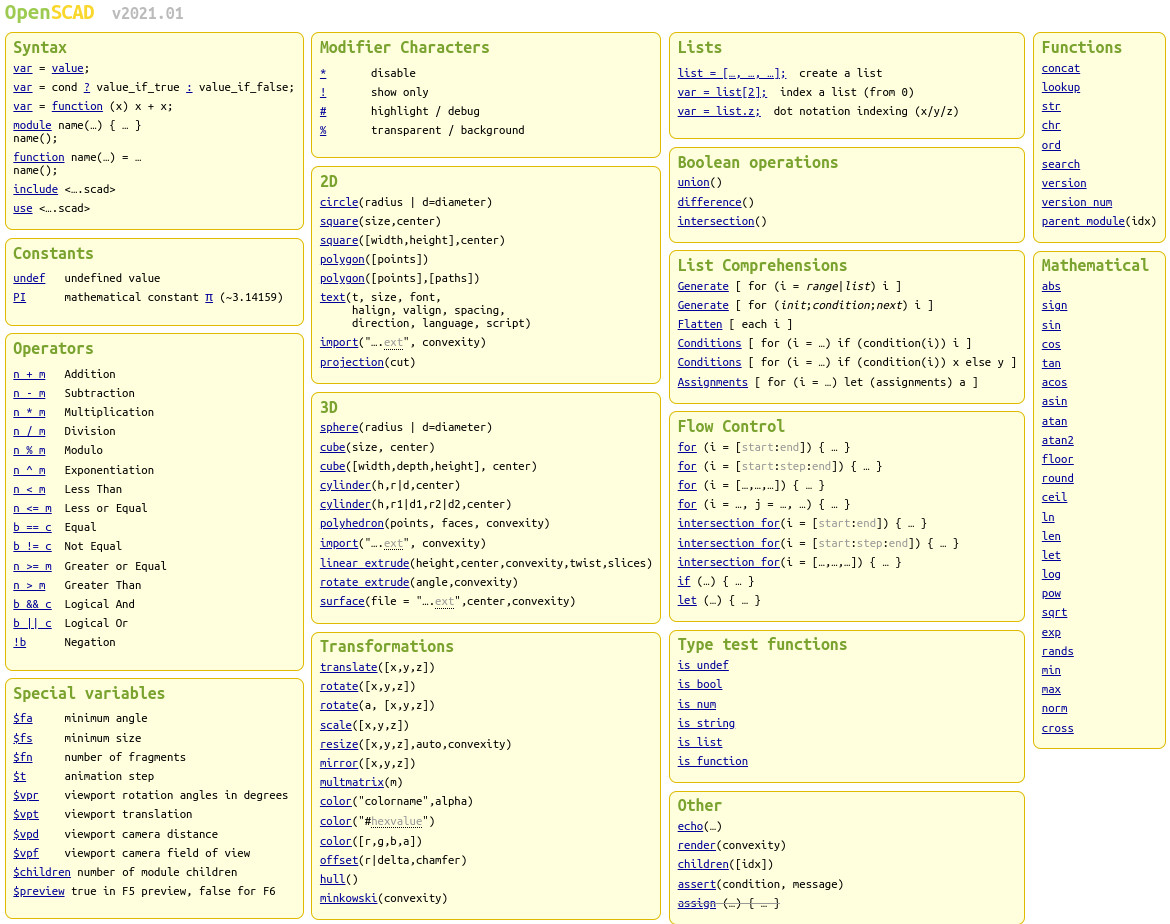Follow the '$vpr' viewport rotation link
This screenshot has height=924, width=1170.
pyautogui.click(x=25, y=796)
